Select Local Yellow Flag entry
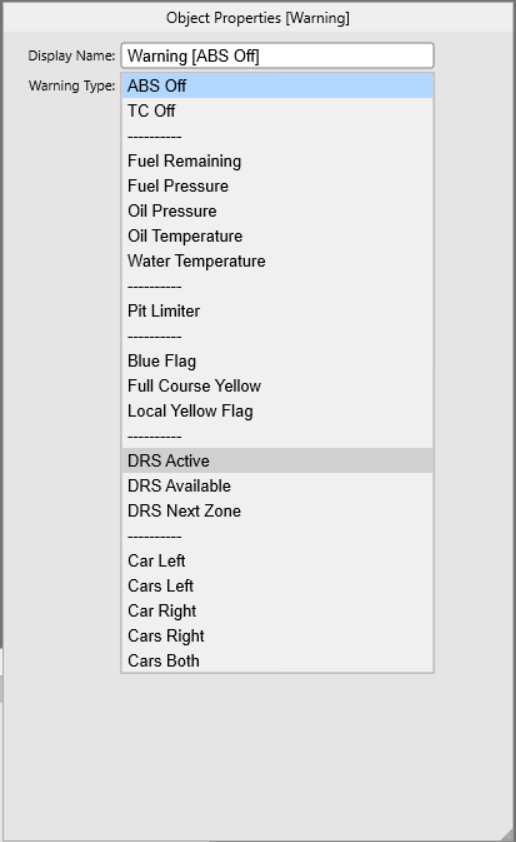Viewport: 516px width, 842px height. pos(277,410)
